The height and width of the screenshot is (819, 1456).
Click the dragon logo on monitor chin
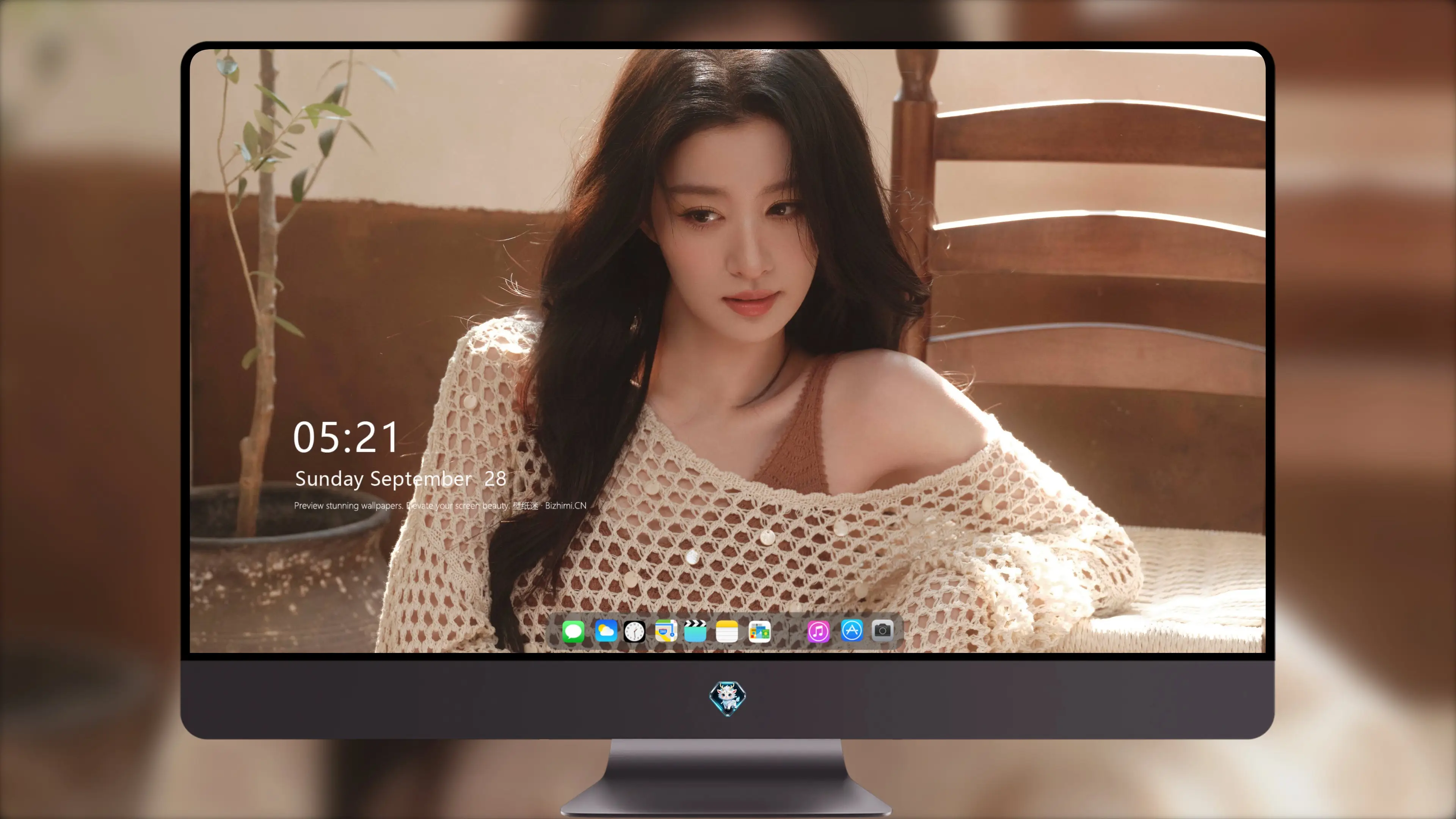point(728,698)
